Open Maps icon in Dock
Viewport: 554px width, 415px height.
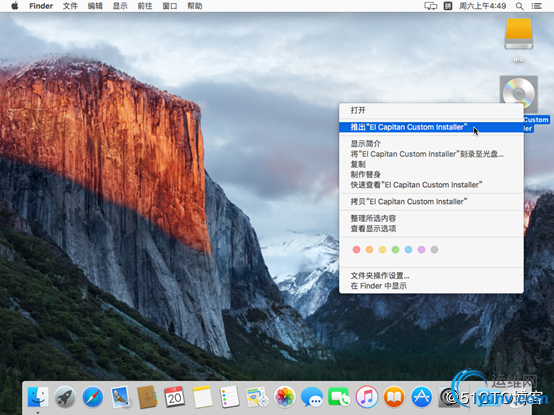pyautogui.click(x=257, y=397)
